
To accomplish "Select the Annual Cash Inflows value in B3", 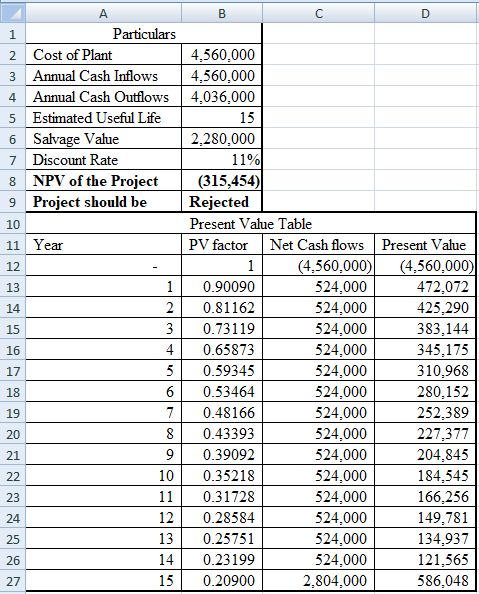I will [222, 76].
